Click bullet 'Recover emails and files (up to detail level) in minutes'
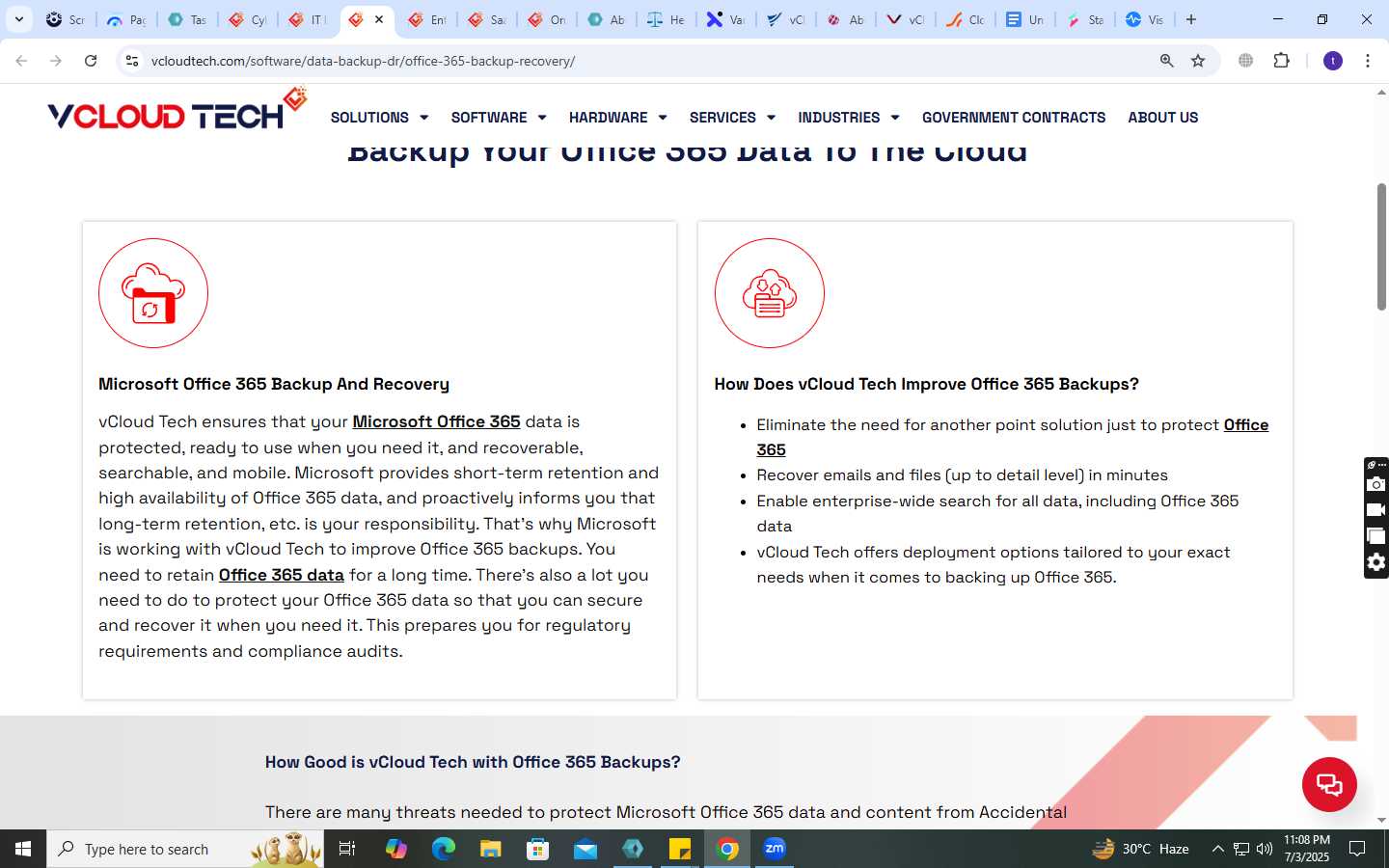 (x=962, y=475)
